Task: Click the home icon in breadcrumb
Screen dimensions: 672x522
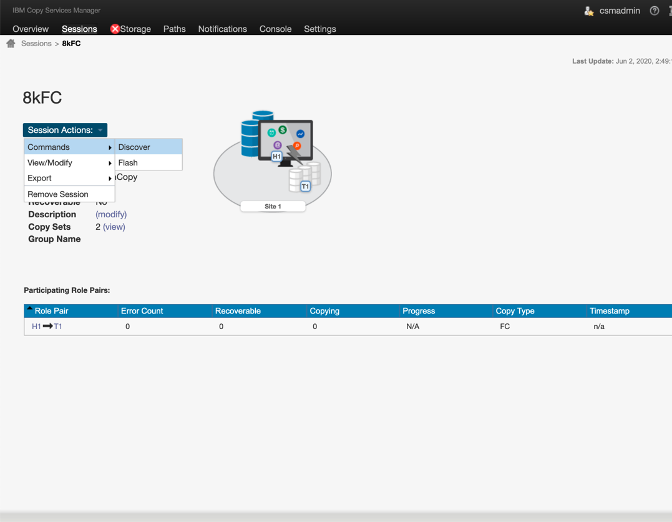Action: tap(11, 43)
